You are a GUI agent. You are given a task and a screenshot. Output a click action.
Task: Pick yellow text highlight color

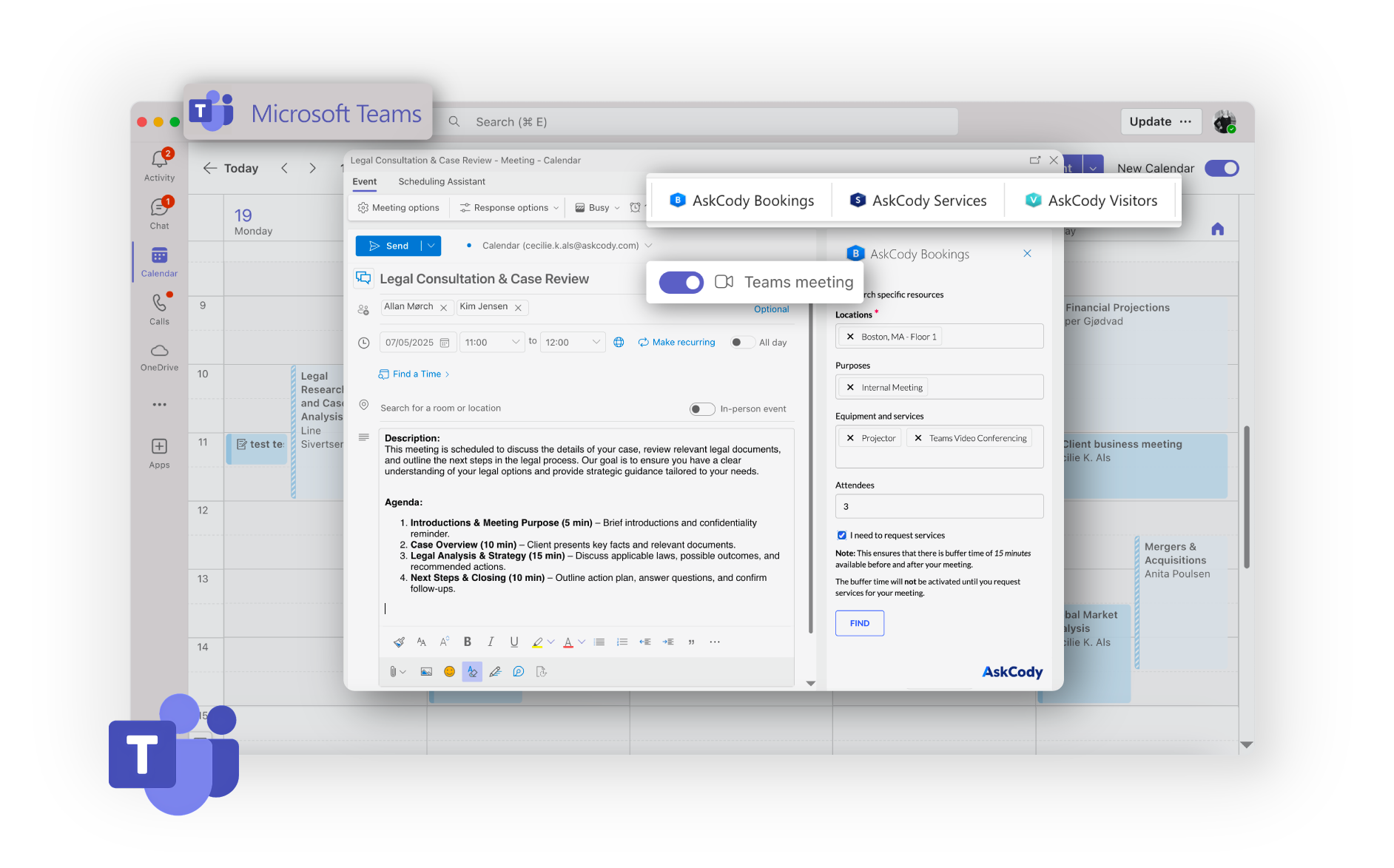tap(538, 642)
